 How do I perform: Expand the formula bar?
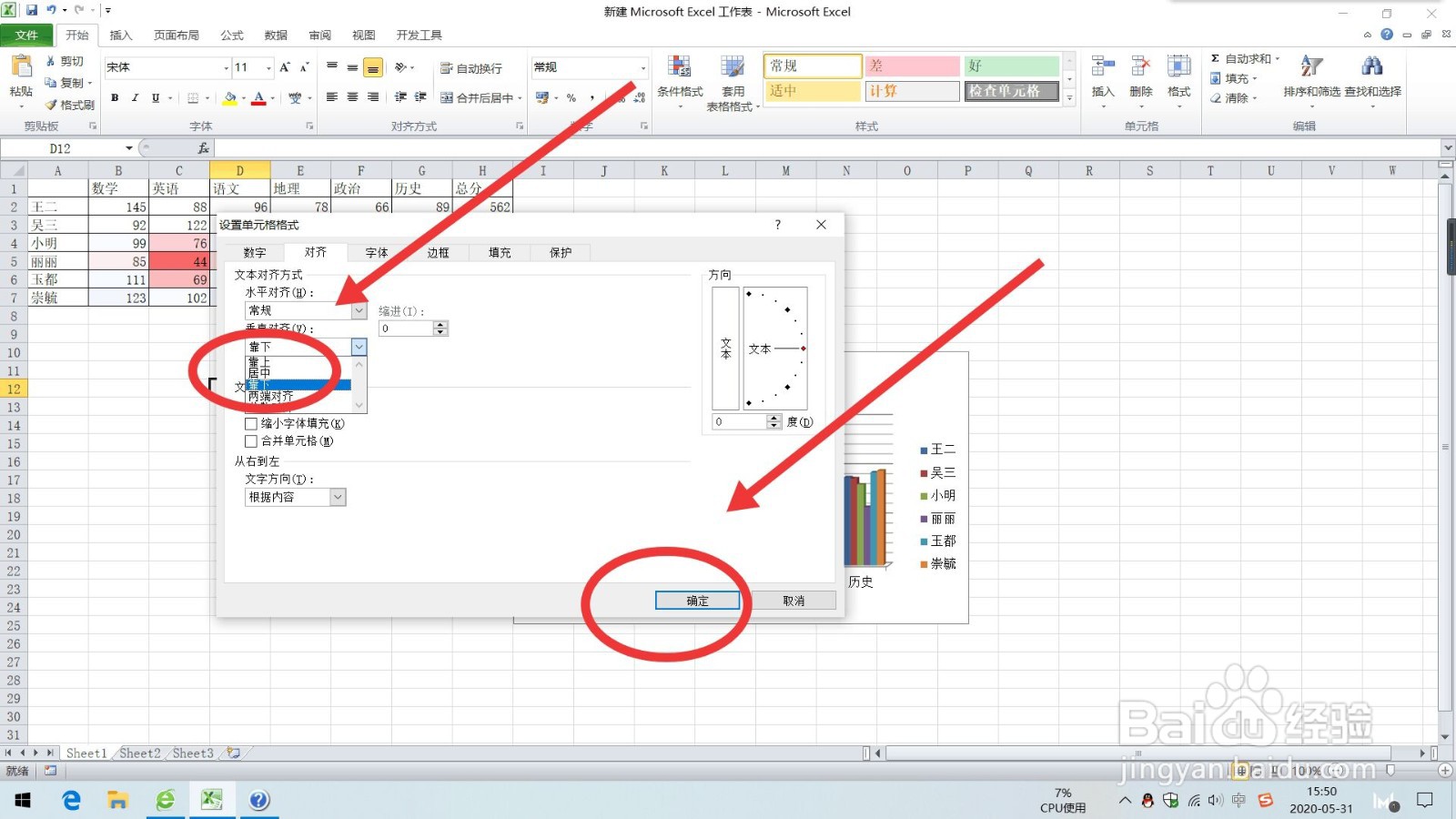pos(1447,147)
